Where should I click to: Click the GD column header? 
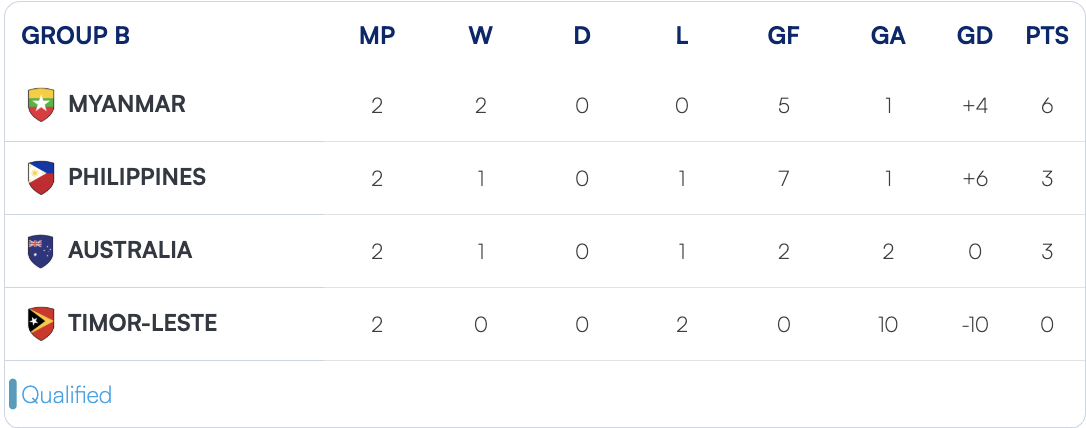click(974, 36)
